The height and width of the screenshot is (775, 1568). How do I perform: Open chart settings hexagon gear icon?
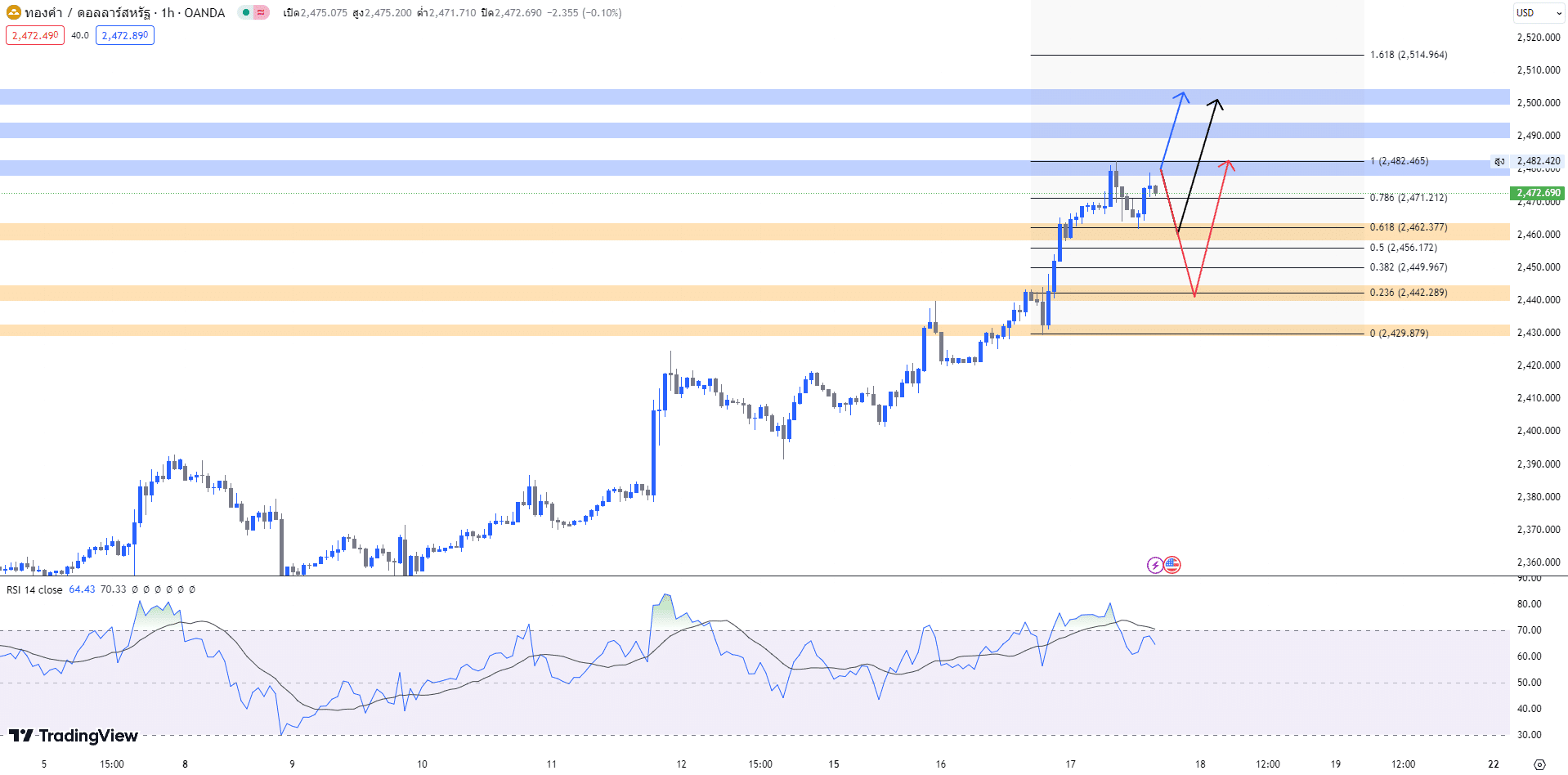[1539, 764]
